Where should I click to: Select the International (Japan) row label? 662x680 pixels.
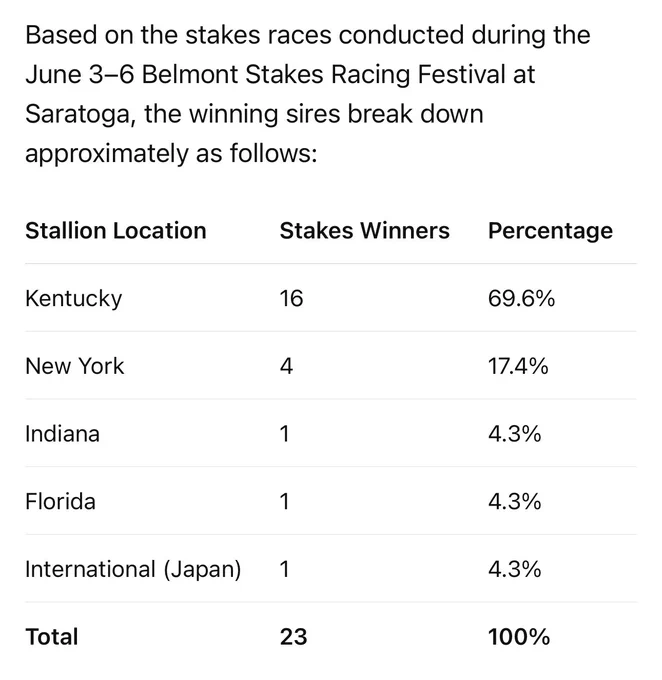click(x=133, y=569)
